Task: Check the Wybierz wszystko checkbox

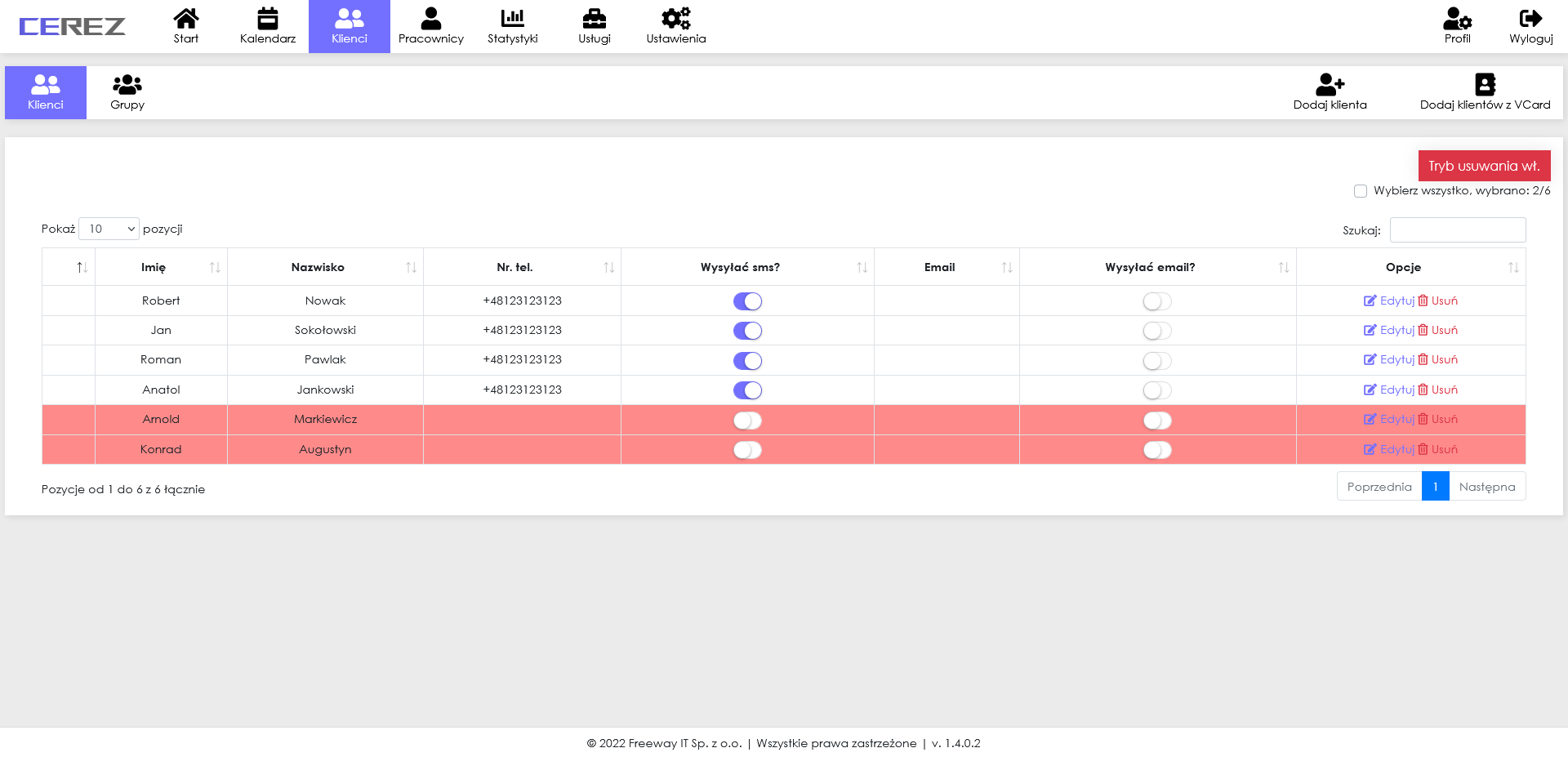Action: pyautogui.click(x=1361, y=191)
